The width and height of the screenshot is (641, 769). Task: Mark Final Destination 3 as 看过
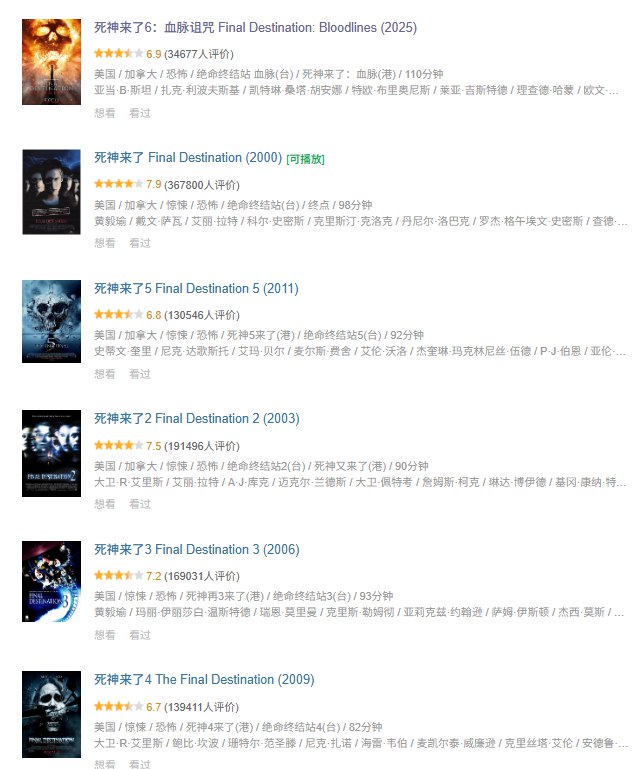(x=140, y=635)
